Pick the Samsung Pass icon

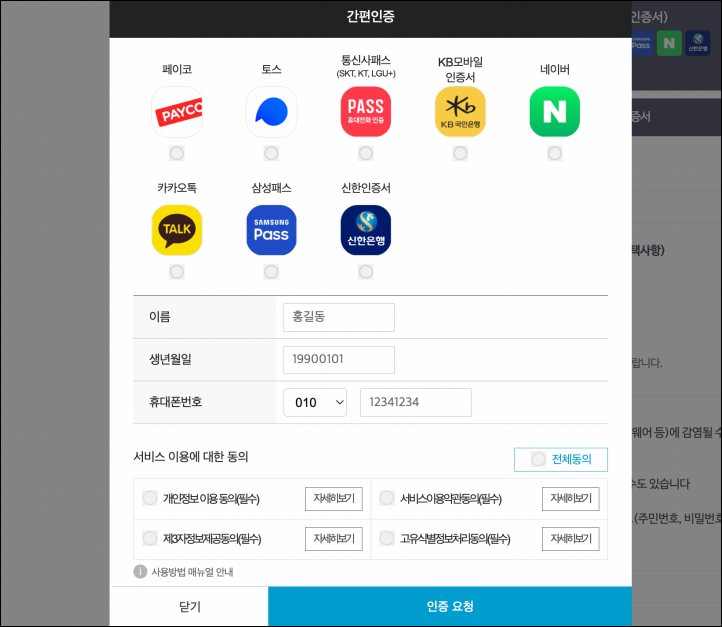(271, 230)
